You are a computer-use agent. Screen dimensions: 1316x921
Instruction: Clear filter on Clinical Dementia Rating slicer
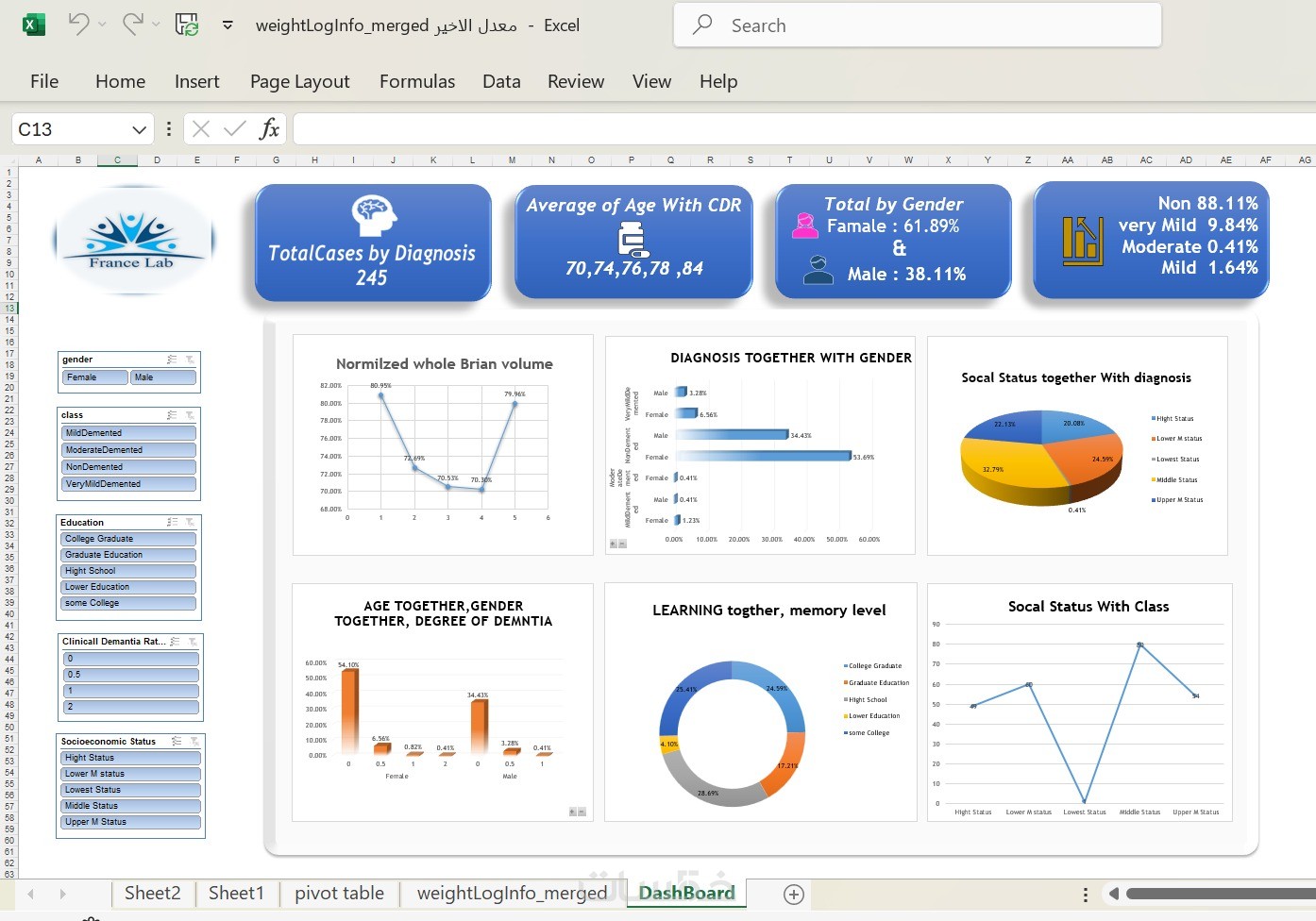193,642
